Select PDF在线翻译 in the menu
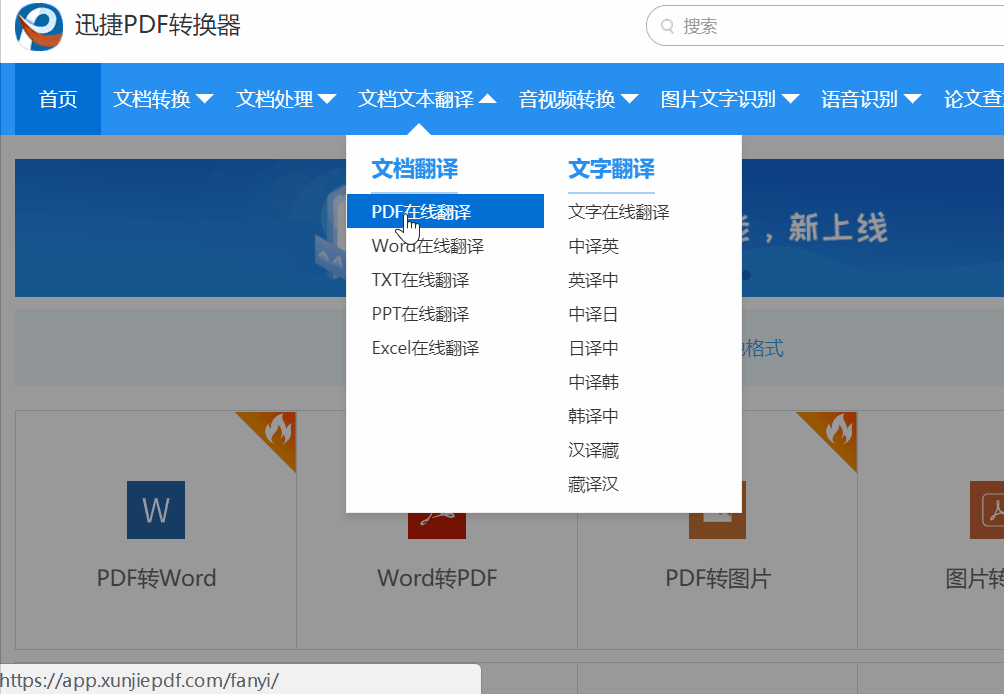 [422, 211]
